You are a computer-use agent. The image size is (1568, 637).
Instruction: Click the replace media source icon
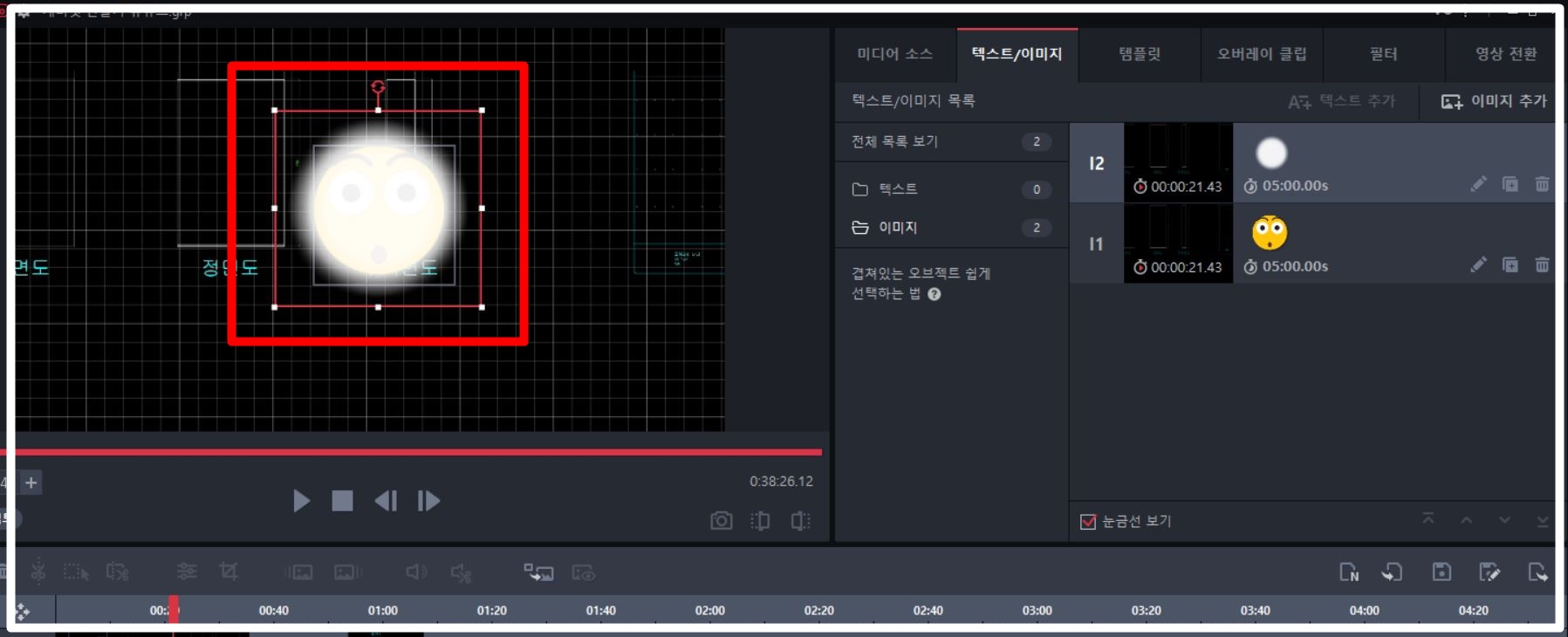[538, 572]
